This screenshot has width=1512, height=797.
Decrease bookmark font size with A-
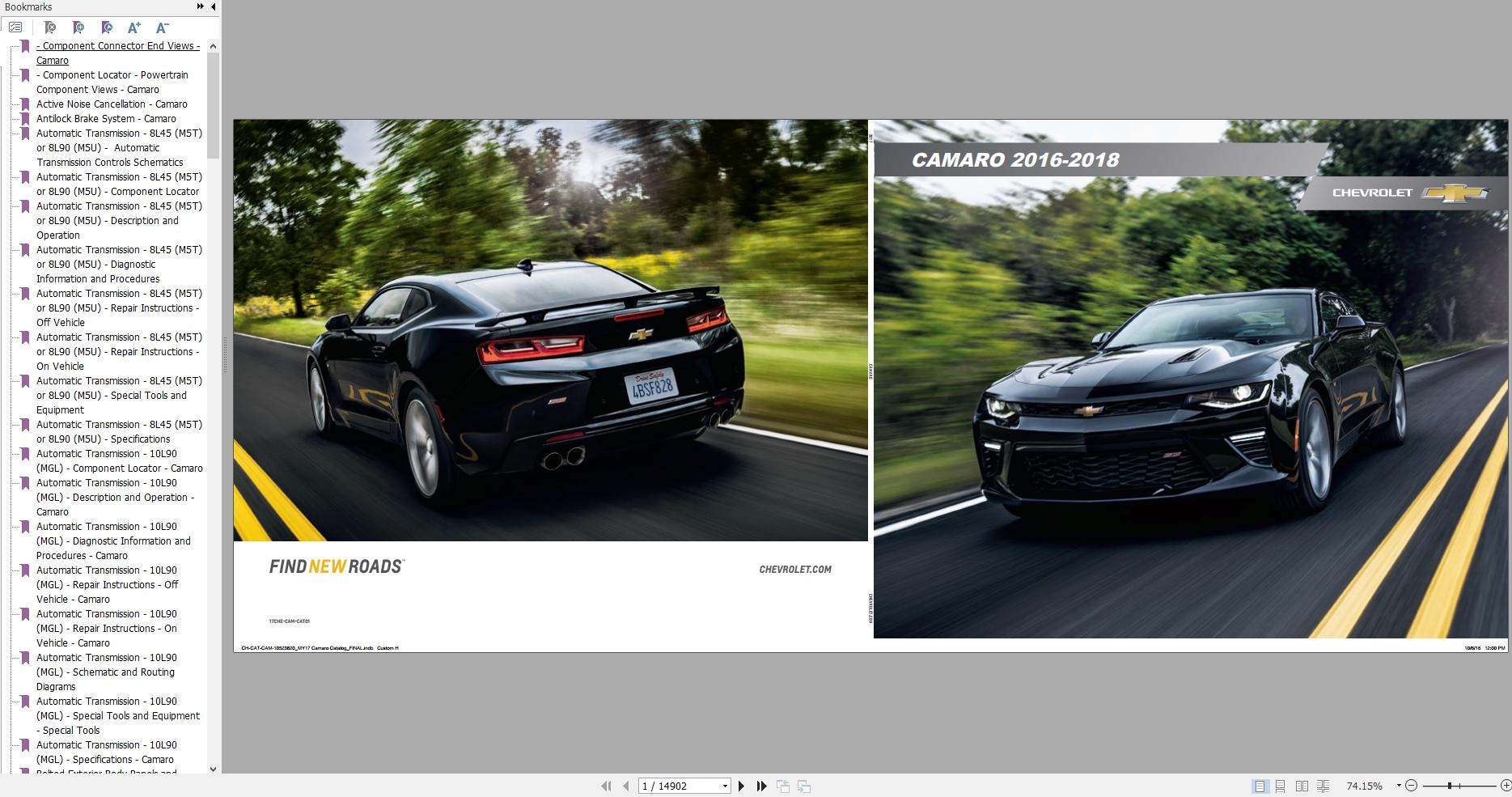163,28
